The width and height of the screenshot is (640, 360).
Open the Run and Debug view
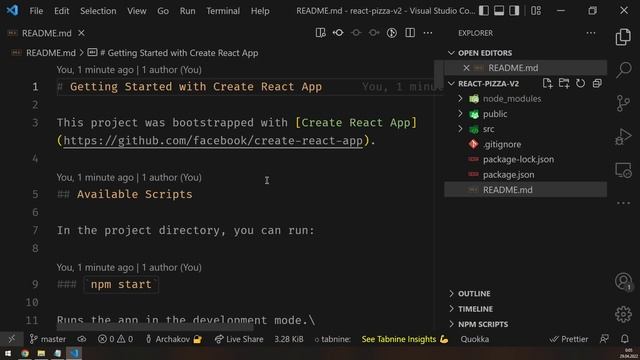(x=623, y=136)
